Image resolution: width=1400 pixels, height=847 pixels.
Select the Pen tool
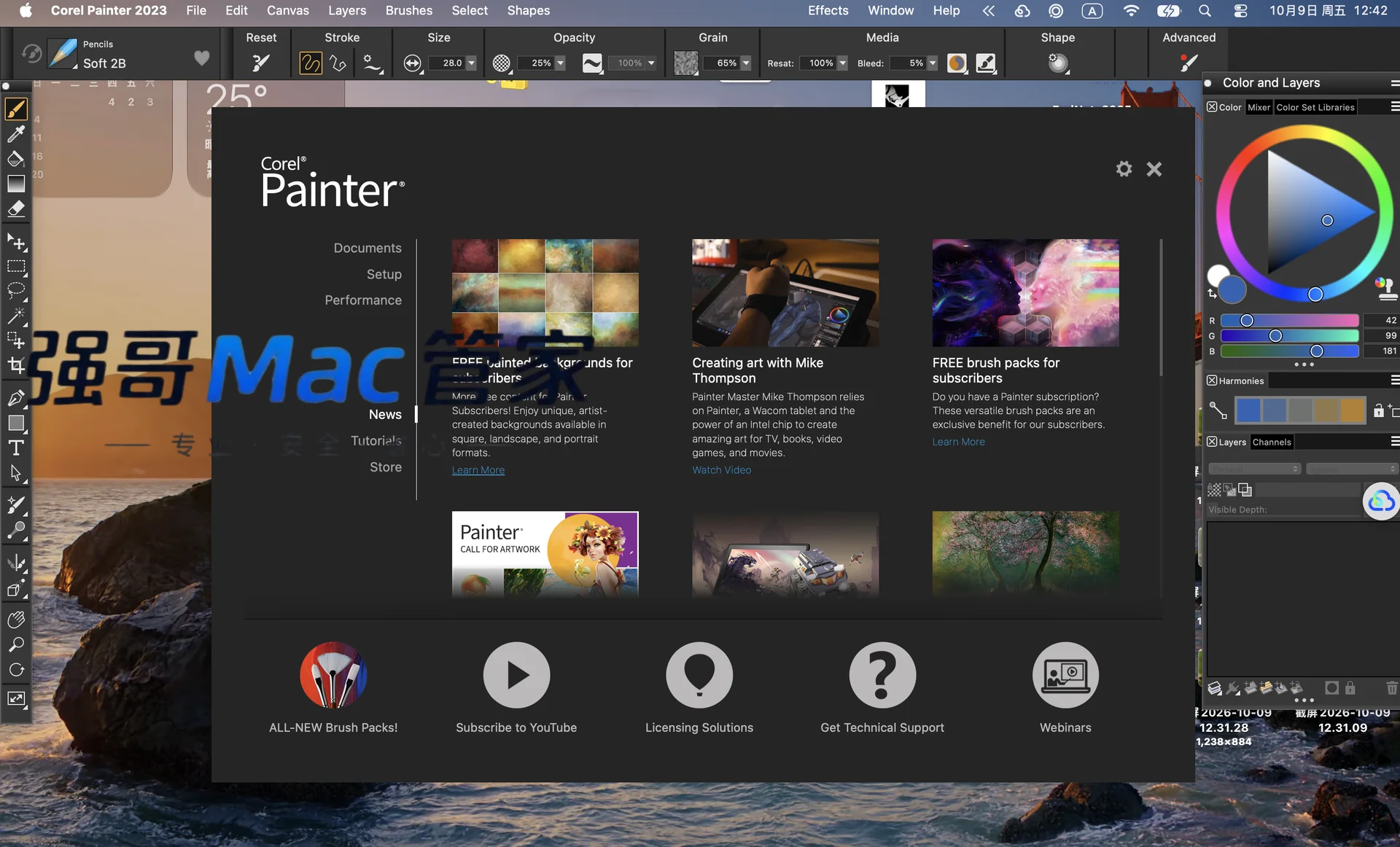pos(16,398)
